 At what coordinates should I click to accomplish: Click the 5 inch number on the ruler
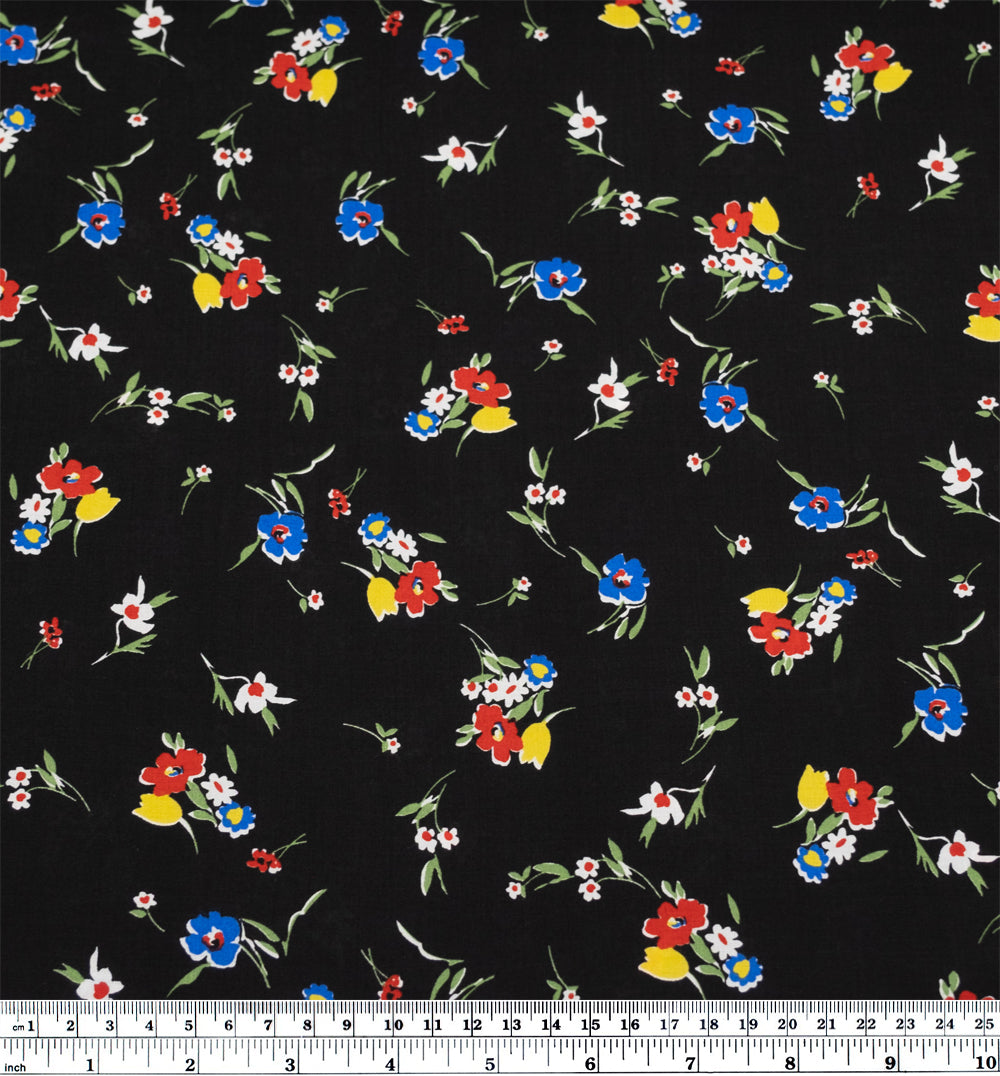(x=491, y=1063)
